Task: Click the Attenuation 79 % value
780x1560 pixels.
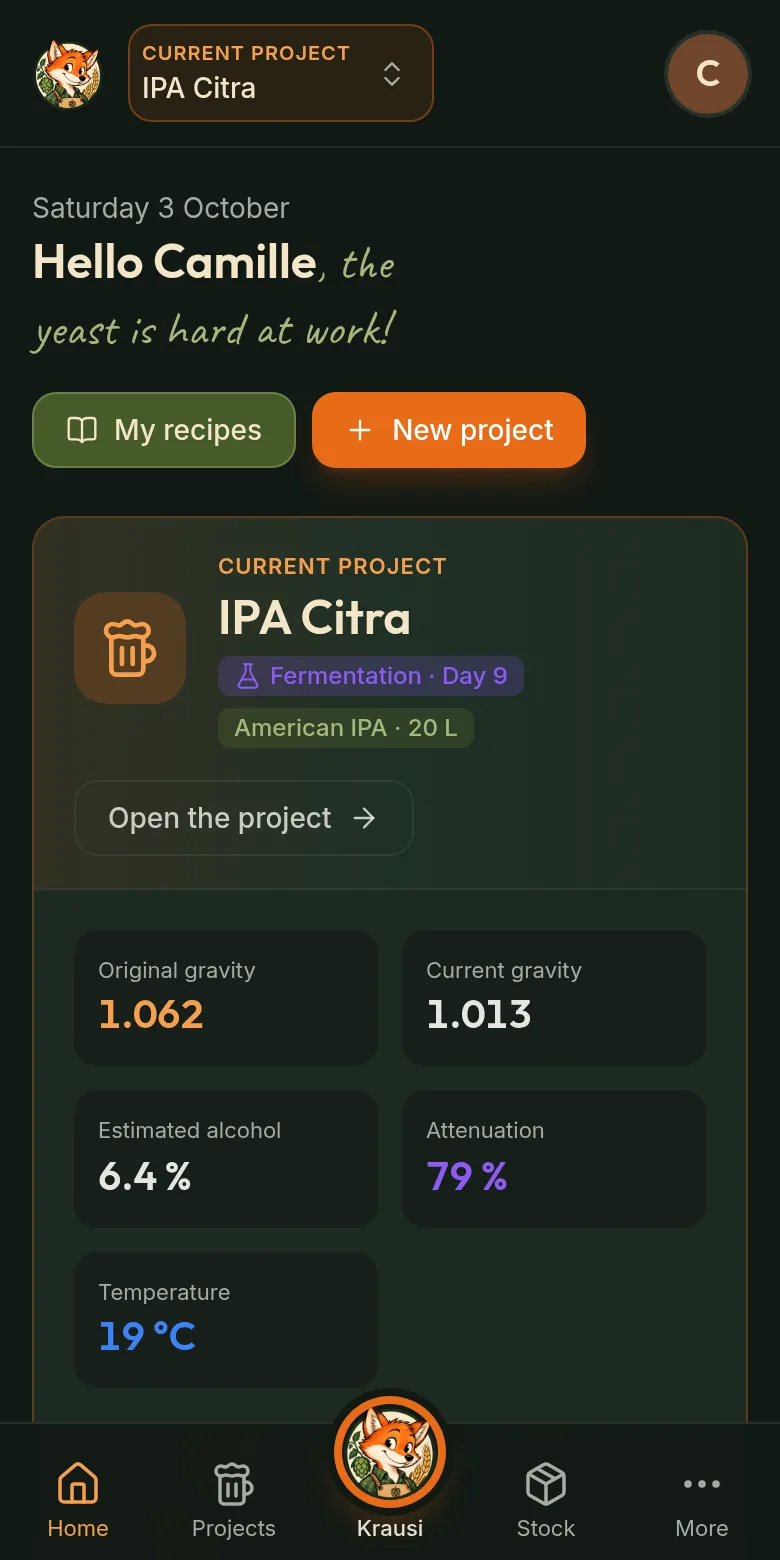Action: tap(467, 1176)
